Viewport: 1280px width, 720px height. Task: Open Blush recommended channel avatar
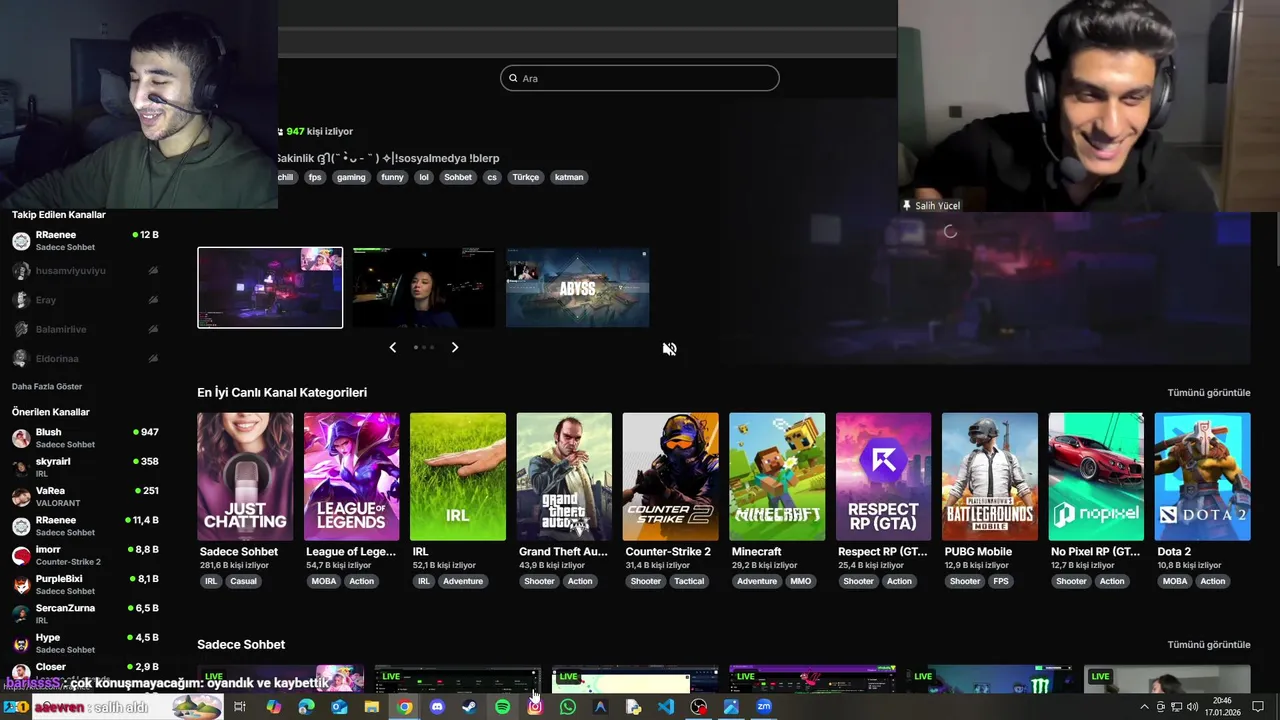click(21, 438)
